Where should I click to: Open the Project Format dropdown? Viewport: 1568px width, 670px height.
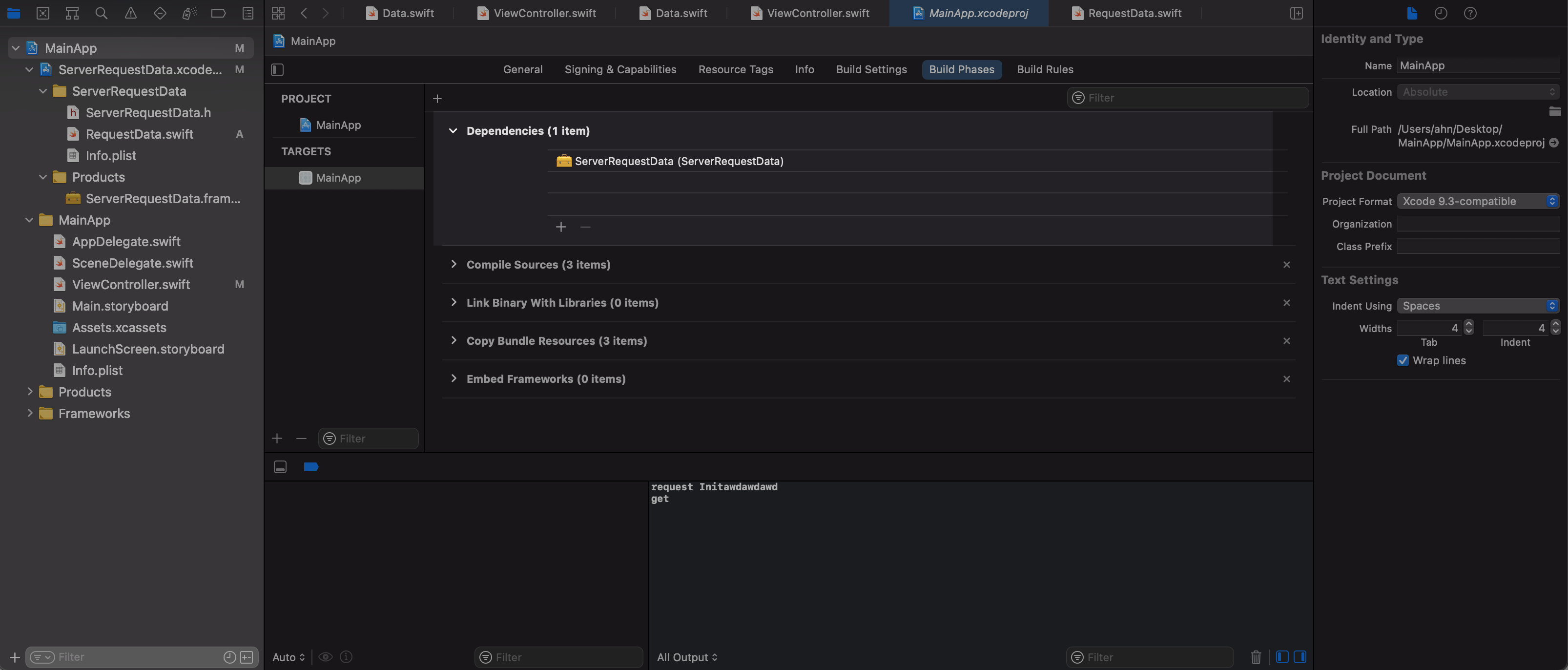pyautogui.click(x=1477, y=201)
